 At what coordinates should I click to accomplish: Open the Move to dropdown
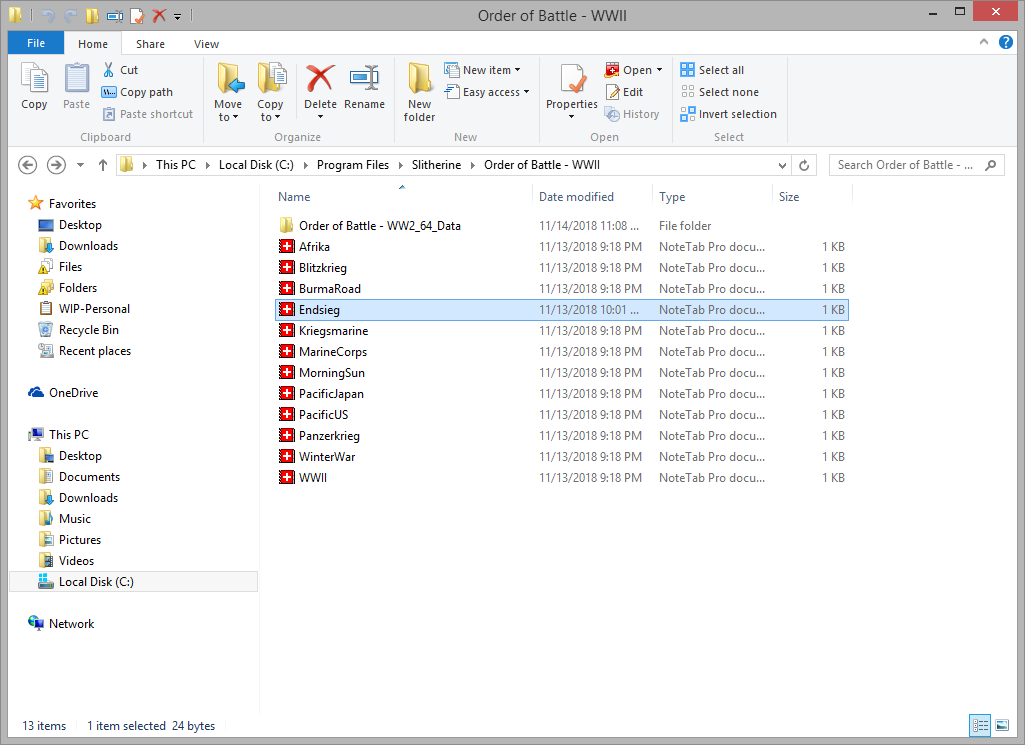click(x=228, y=117)
